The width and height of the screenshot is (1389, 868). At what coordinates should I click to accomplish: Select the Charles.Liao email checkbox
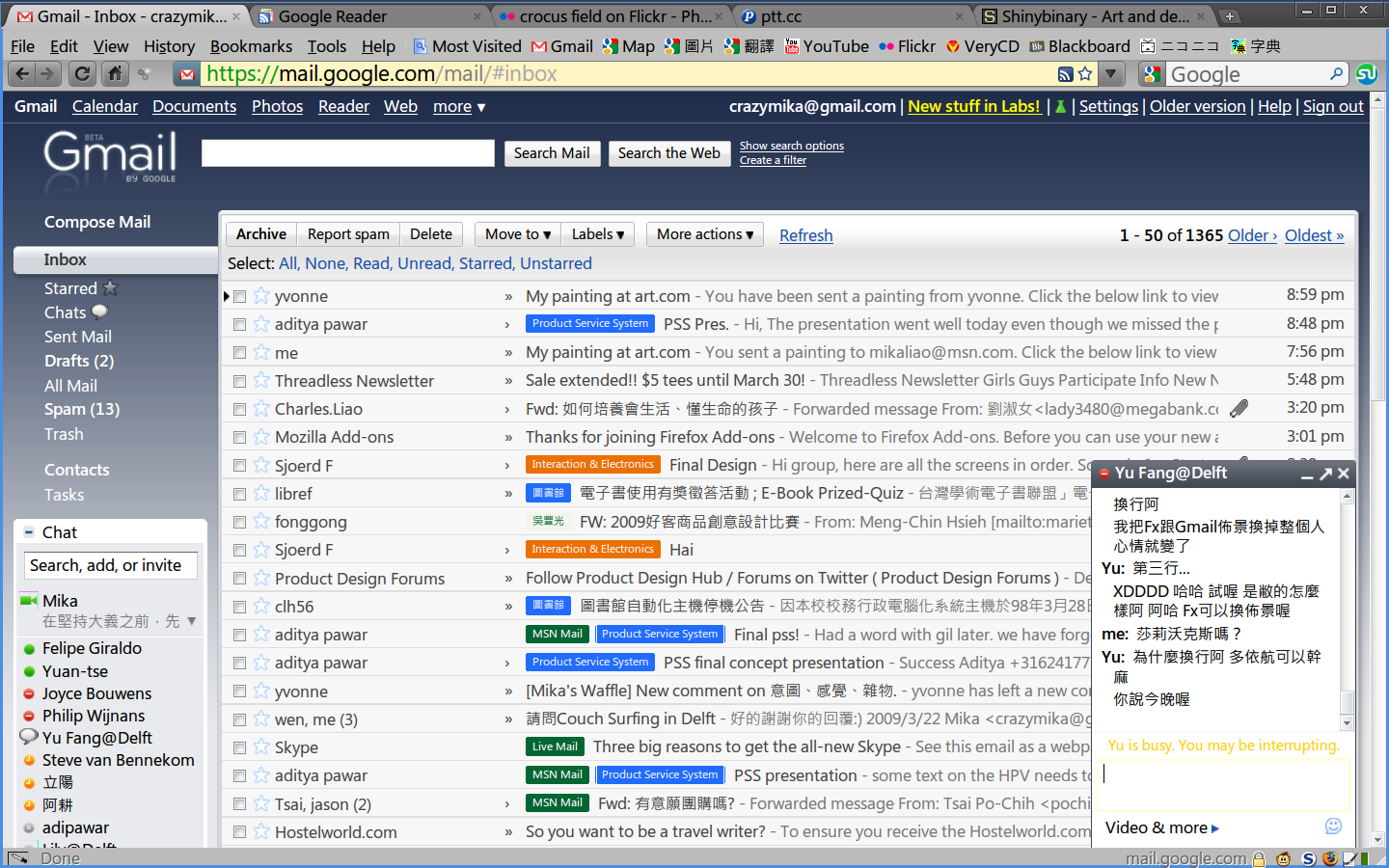(240, 410)
